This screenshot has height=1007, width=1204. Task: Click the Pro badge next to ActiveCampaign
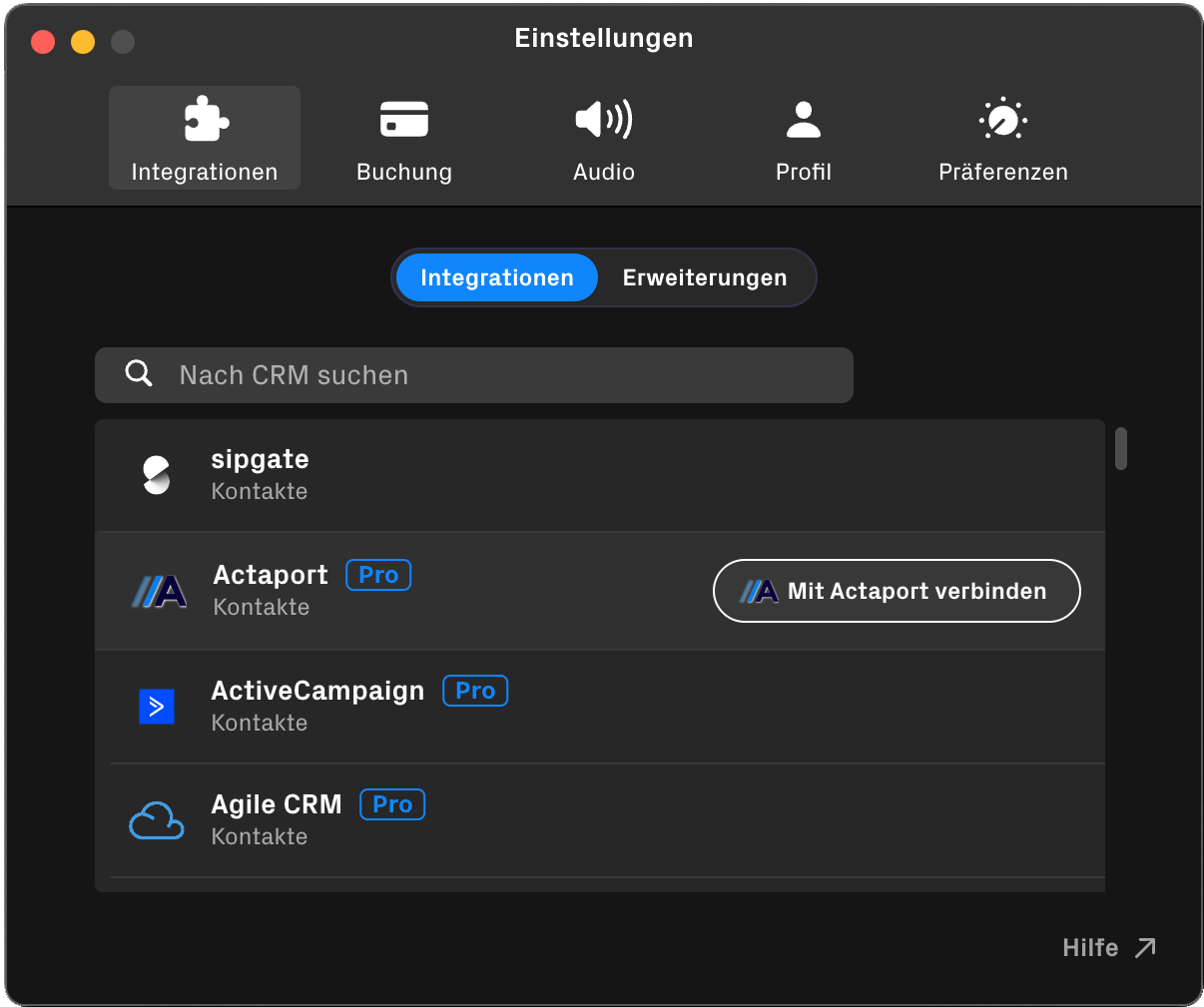coord(475,690)
